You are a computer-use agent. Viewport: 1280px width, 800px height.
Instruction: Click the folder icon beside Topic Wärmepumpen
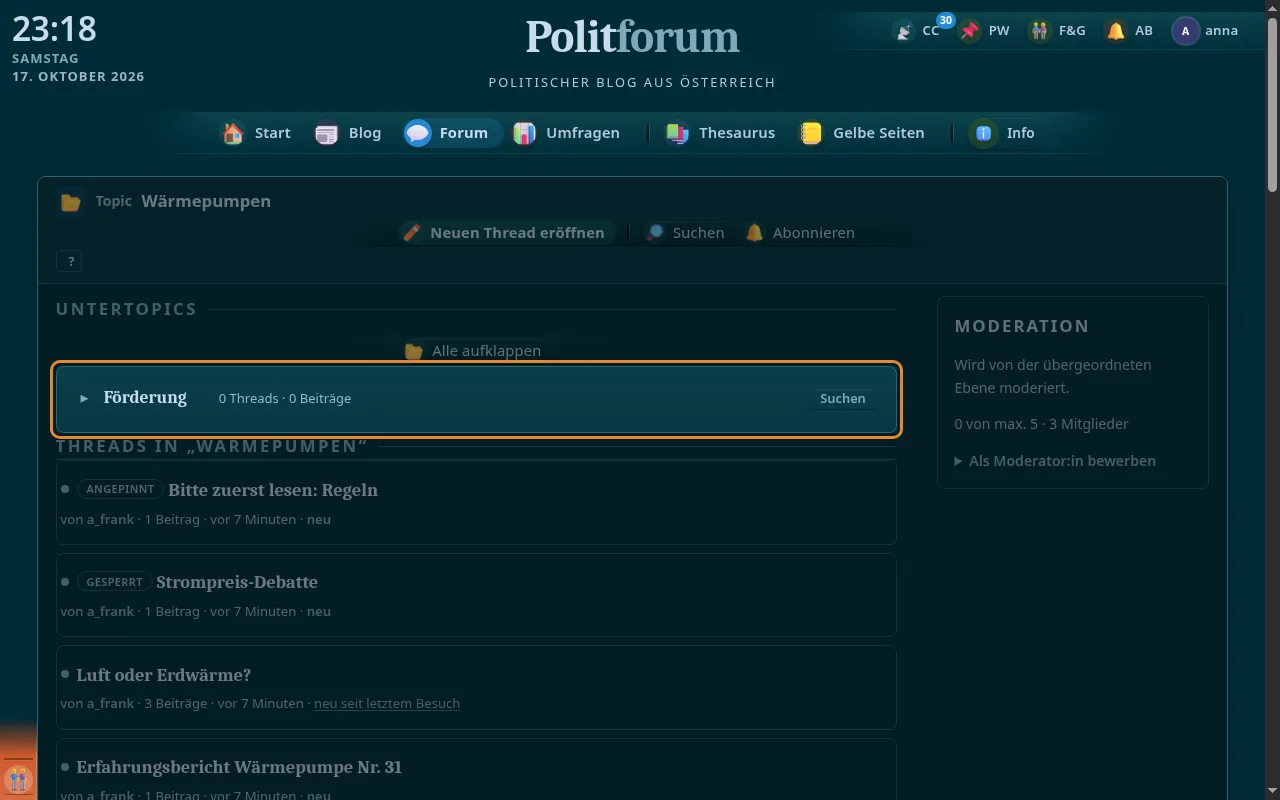(70, 202)
